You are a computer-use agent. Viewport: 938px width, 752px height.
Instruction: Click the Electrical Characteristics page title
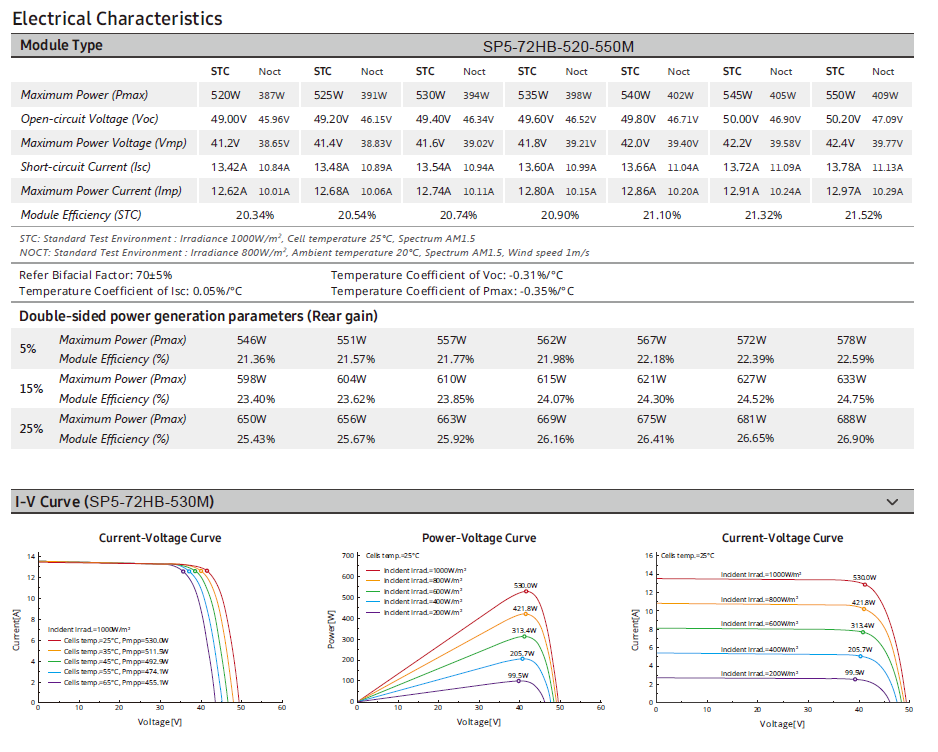[x=117, y=18]
